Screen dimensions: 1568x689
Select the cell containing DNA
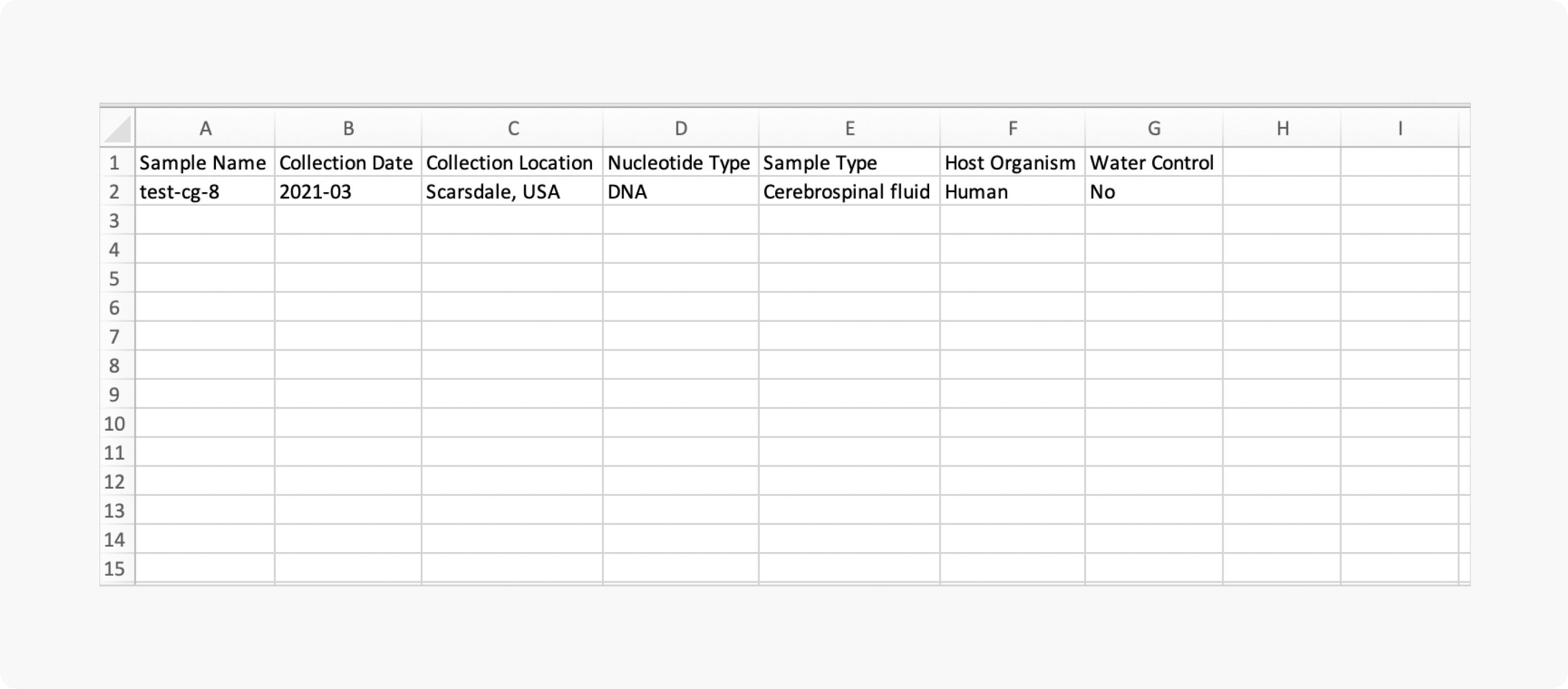tap(681, 192)
